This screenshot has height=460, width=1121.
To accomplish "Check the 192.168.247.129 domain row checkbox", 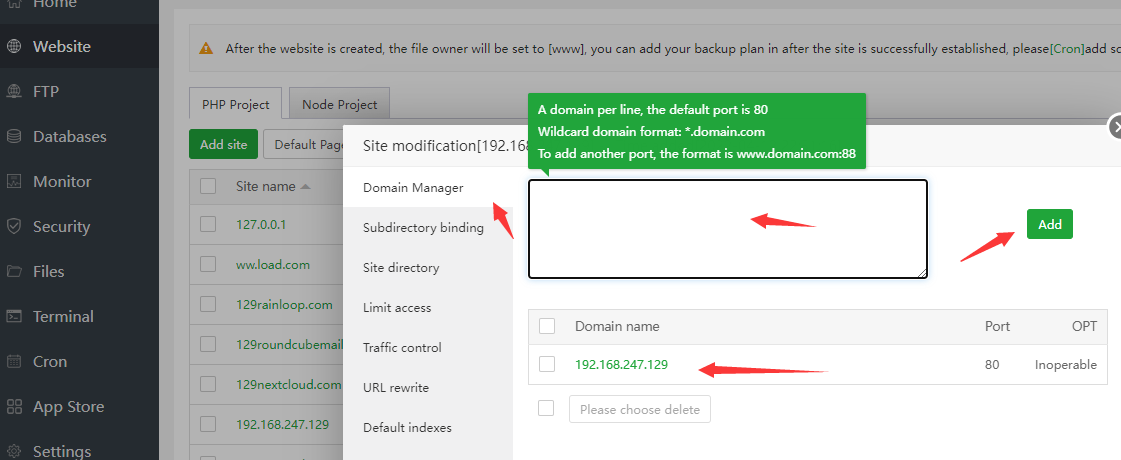I will [x=547, y=364].
